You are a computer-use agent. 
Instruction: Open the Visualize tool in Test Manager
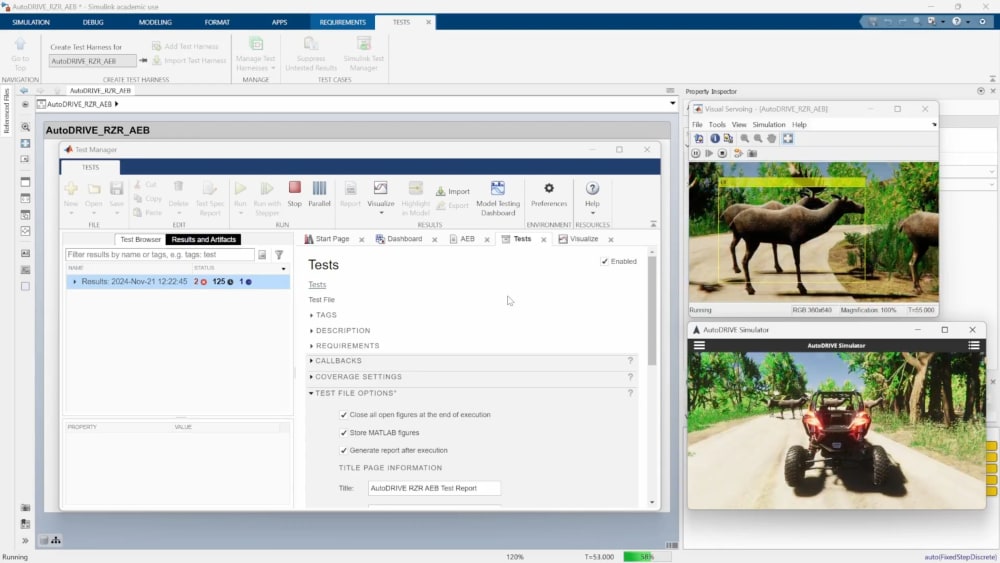click(381, 194)
